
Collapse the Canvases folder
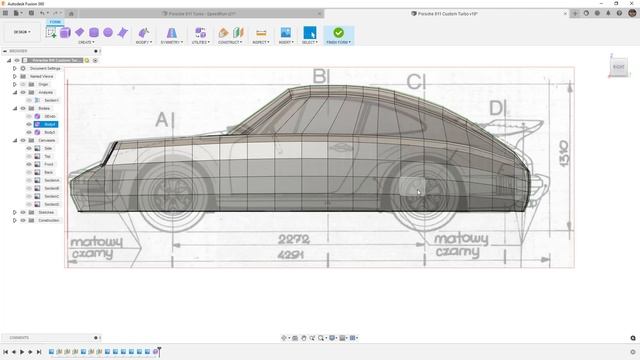[15, 140]
